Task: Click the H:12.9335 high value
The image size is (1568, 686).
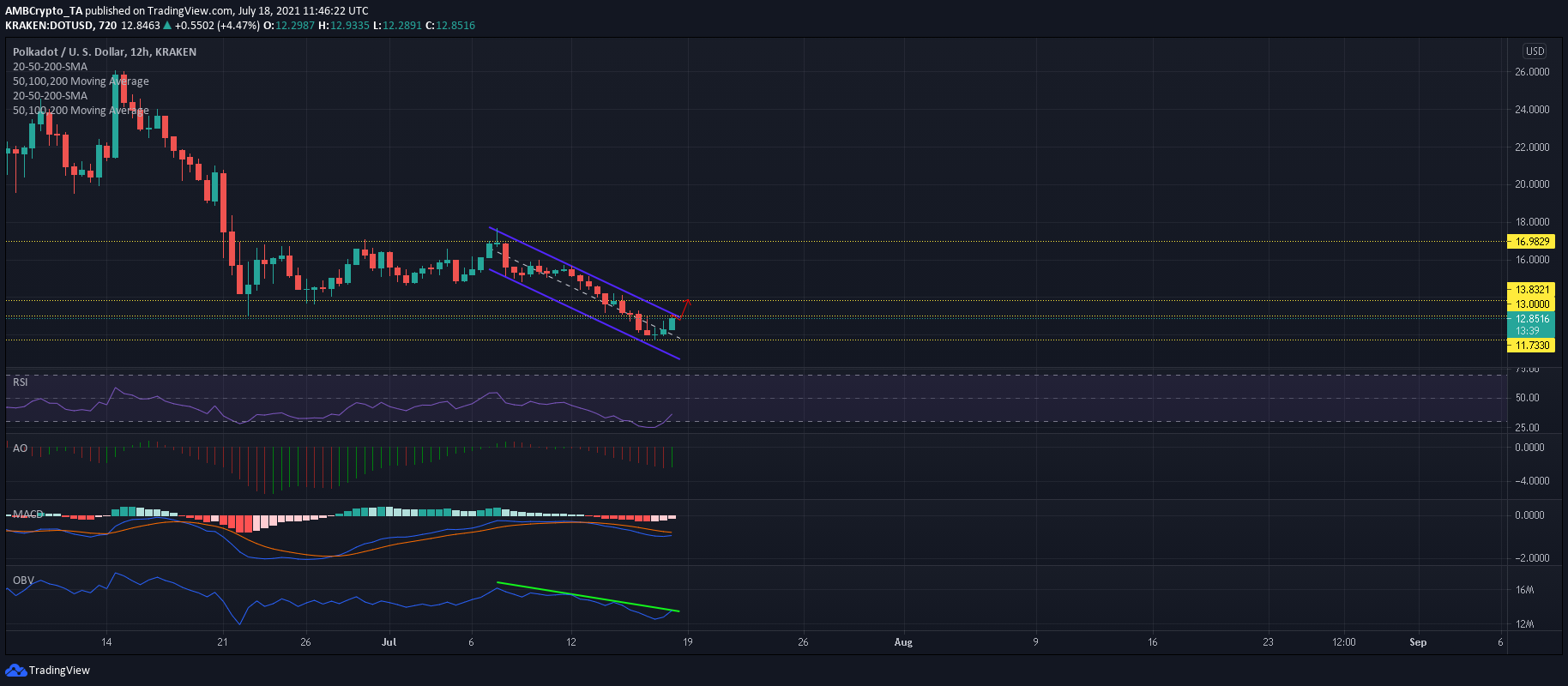Action: pos(344,26)
